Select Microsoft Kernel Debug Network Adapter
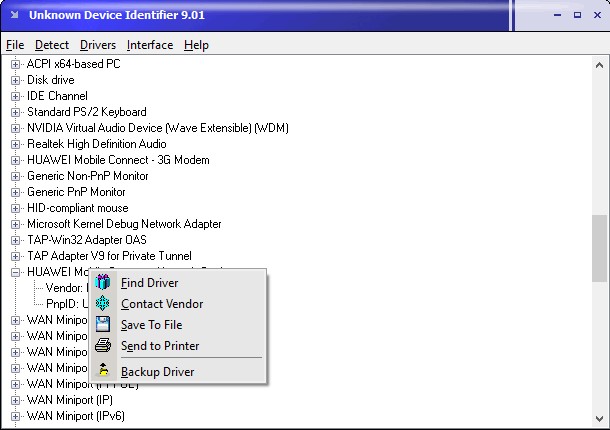Screen dimensions: 610x430 pos(124,224)
